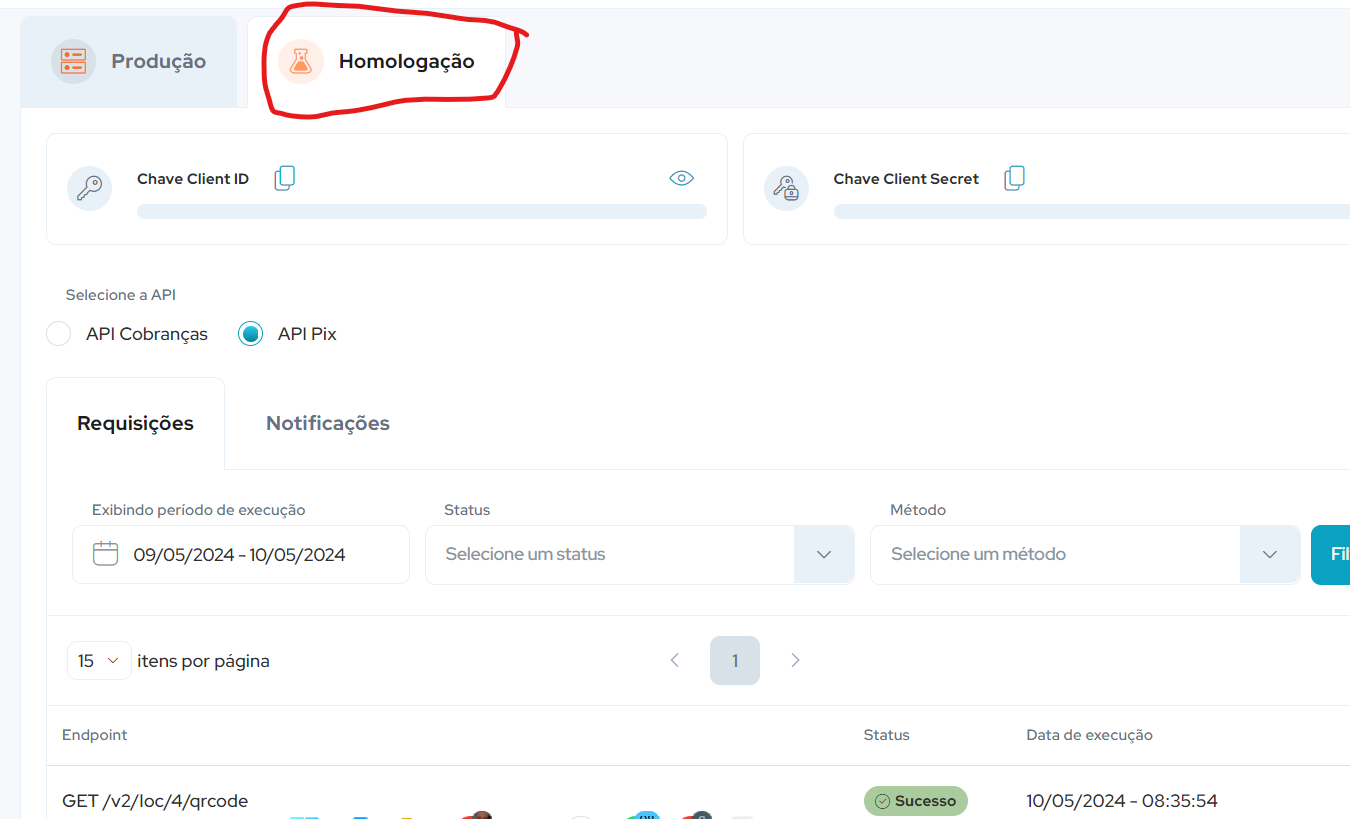Click the hidden Client Secret value bar

tap(1092, 212)
